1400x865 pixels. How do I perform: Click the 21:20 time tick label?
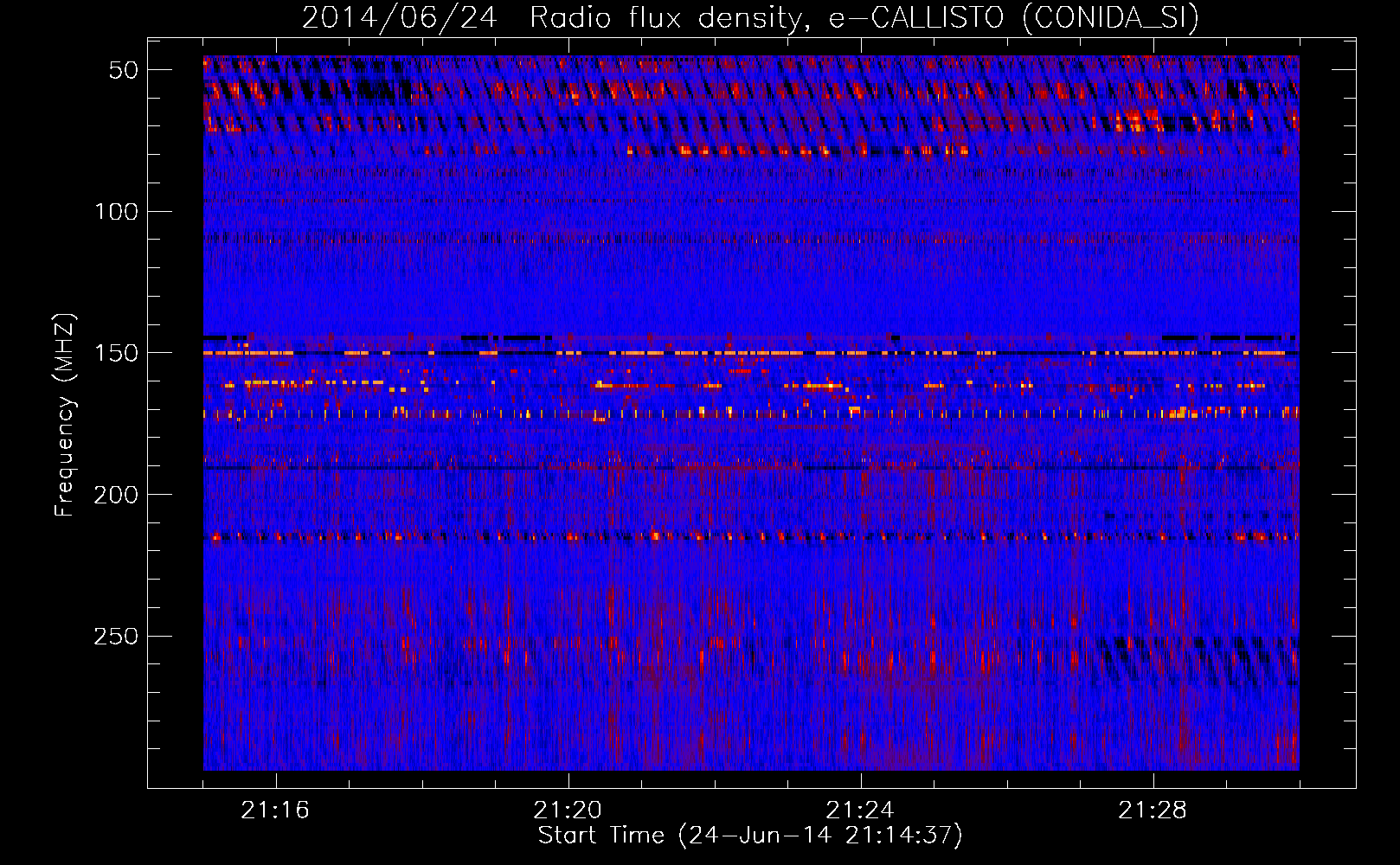[568, 811]
